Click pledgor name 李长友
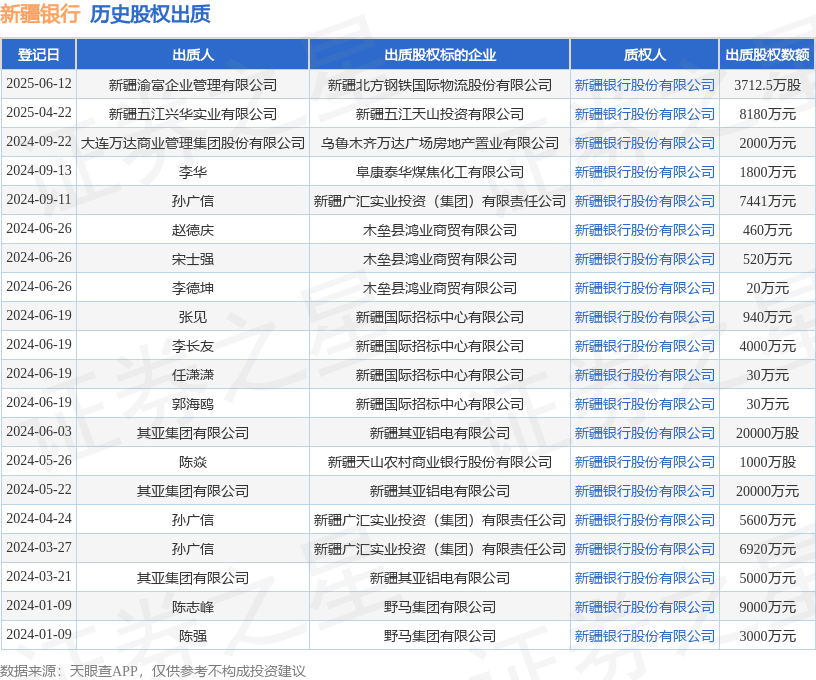The image size is (816, 680). [193, 346]
